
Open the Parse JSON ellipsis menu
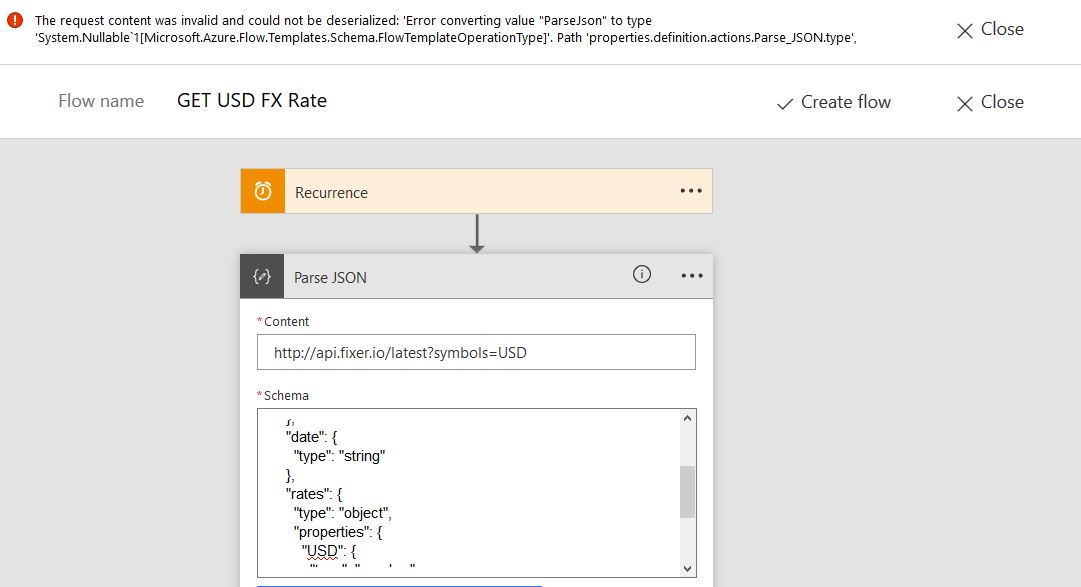(692, 276)
